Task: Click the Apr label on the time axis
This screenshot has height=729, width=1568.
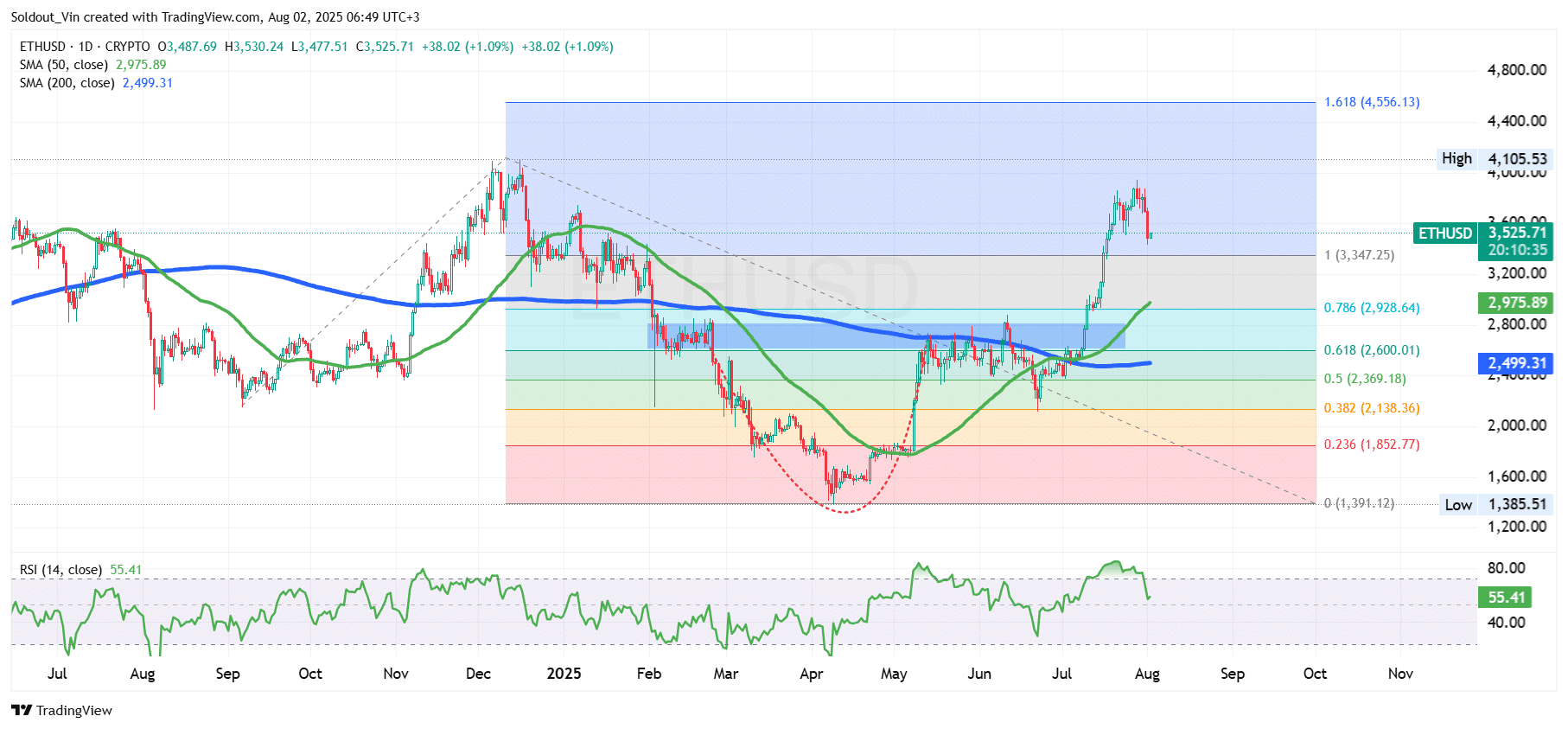Action: tap(811, 674)
